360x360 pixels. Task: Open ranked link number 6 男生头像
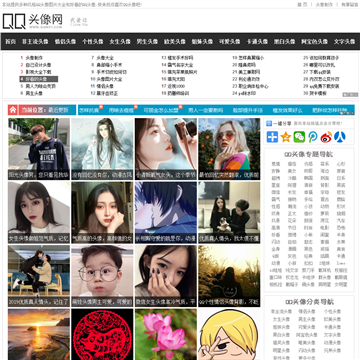click(34, 94)
